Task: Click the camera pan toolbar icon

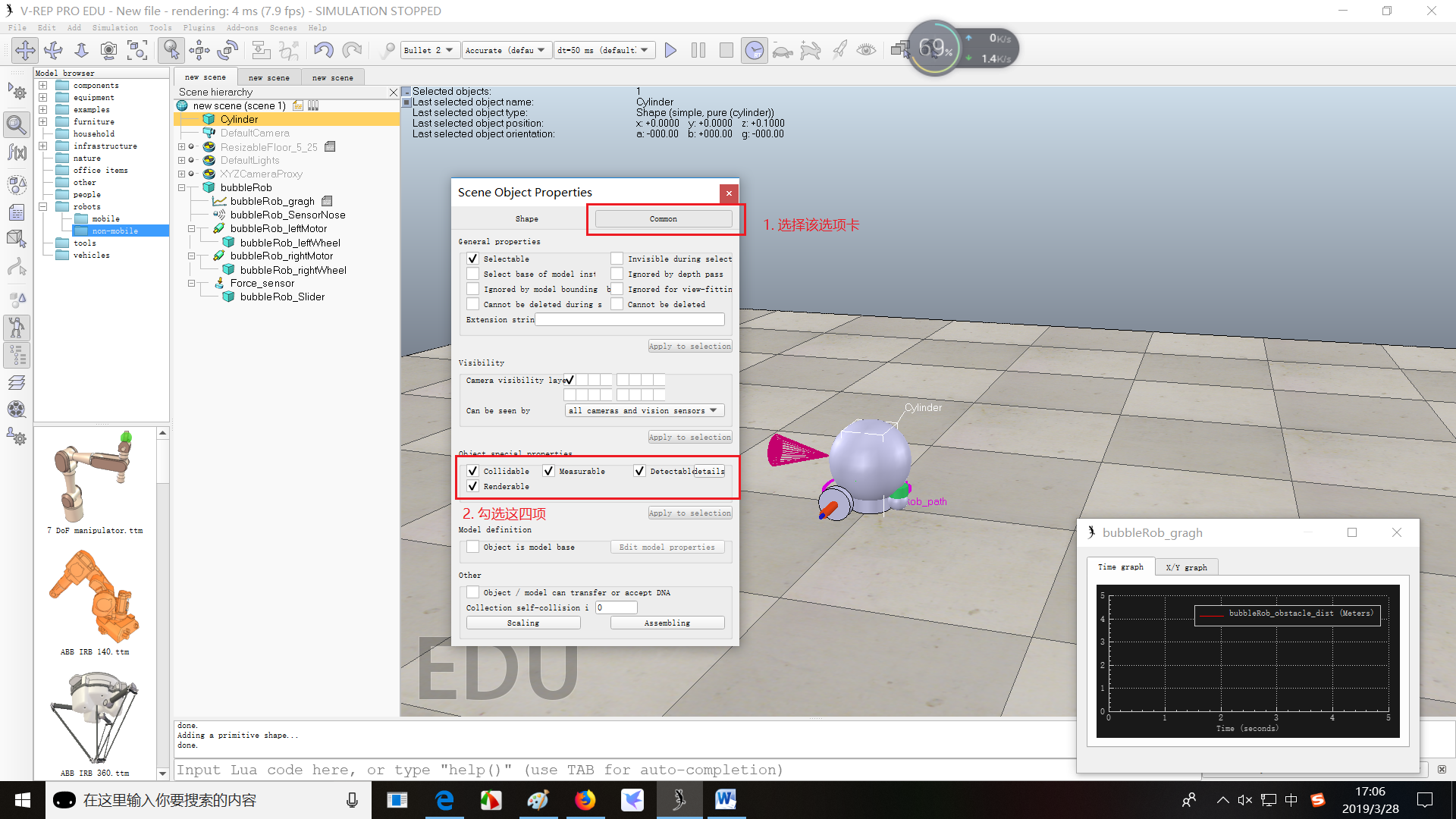Action: coord(25,50)
